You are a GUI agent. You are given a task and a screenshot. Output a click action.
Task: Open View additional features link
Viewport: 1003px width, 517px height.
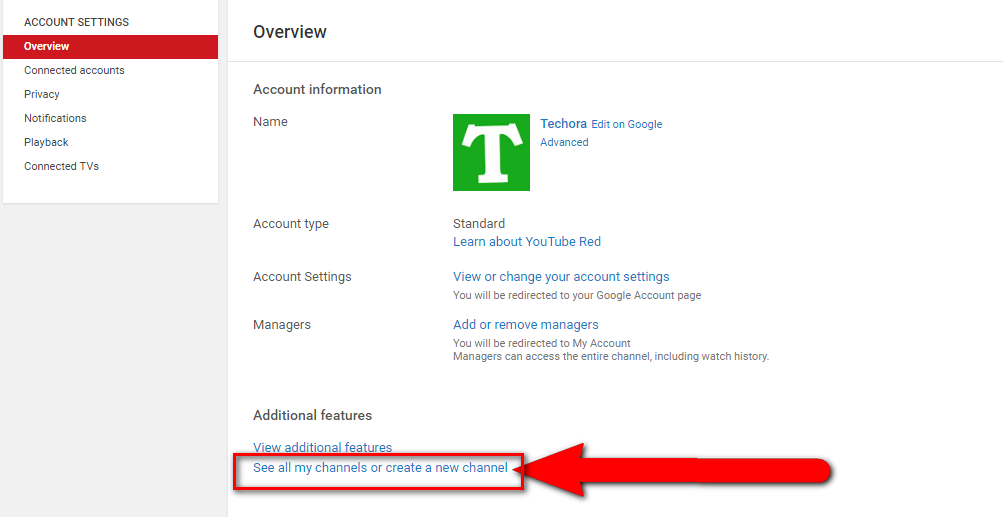coord(322,447)
